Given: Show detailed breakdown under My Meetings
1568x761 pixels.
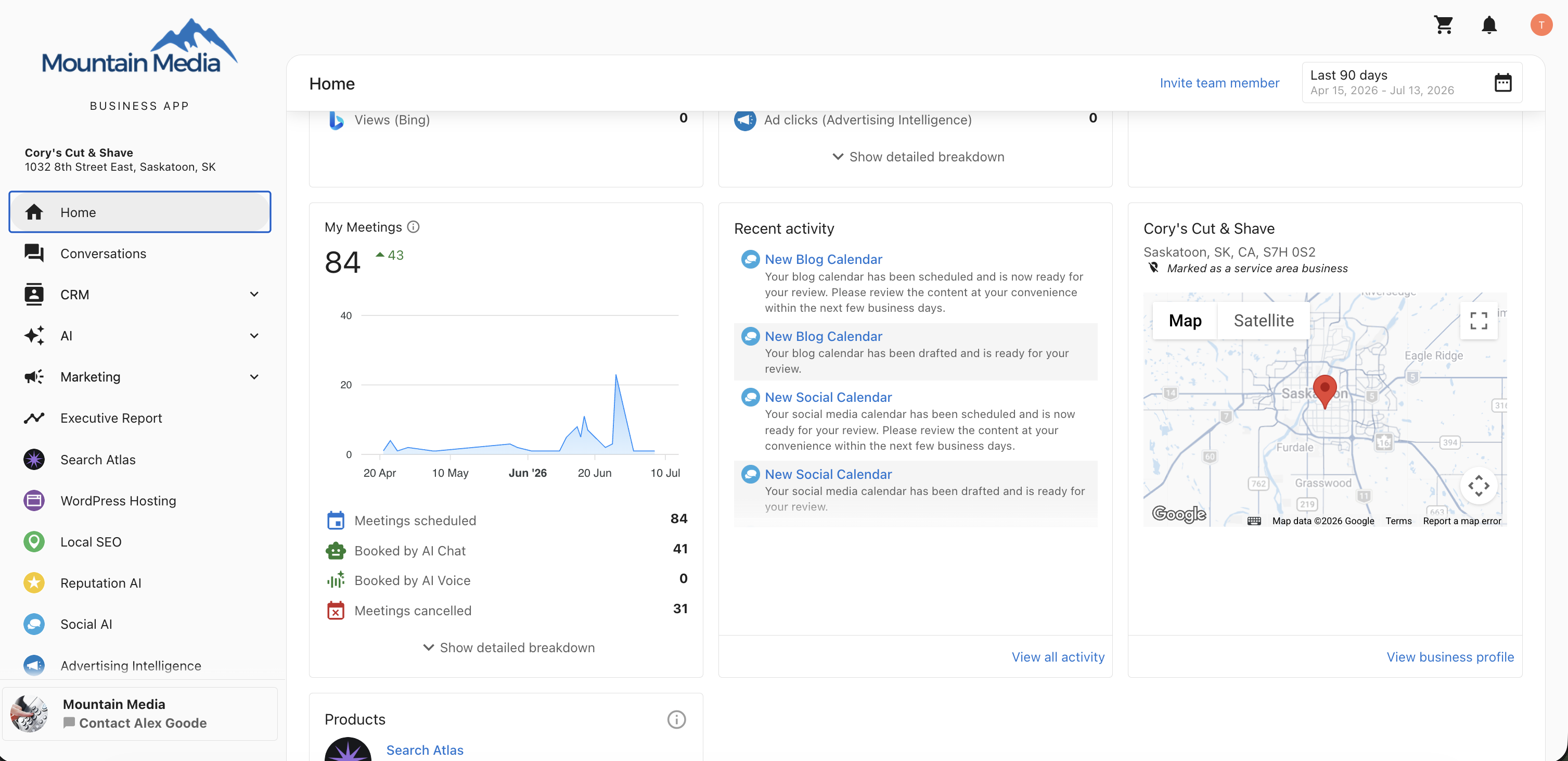Looking at the screenshot, I should click(509, 648).
